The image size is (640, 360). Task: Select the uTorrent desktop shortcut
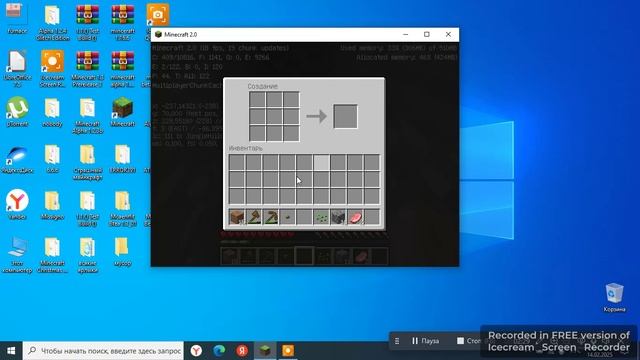coord(17,111)
